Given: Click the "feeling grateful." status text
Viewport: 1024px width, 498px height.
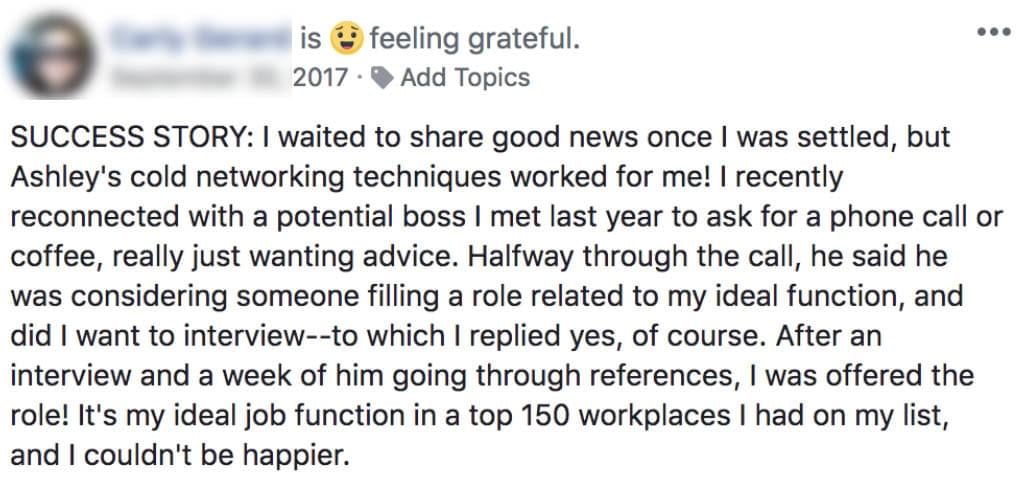Looking at the screenshot, I should [x=475, y=40].
